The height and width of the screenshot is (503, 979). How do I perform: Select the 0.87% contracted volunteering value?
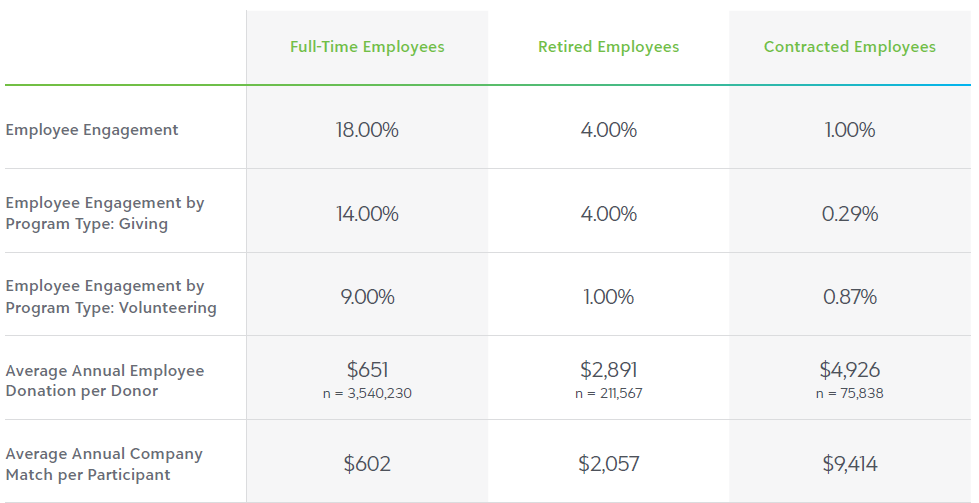coord(850,296)
